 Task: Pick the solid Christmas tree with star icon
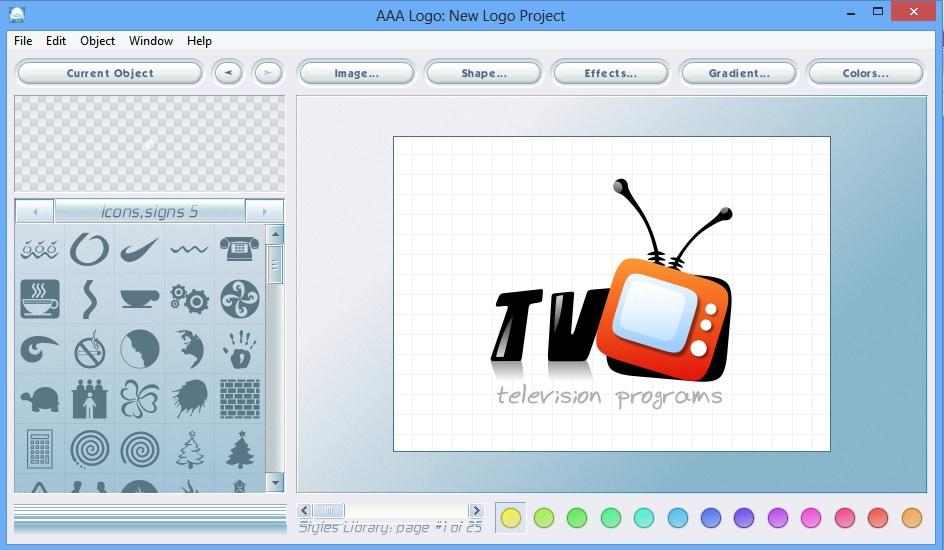pos(239,449)
